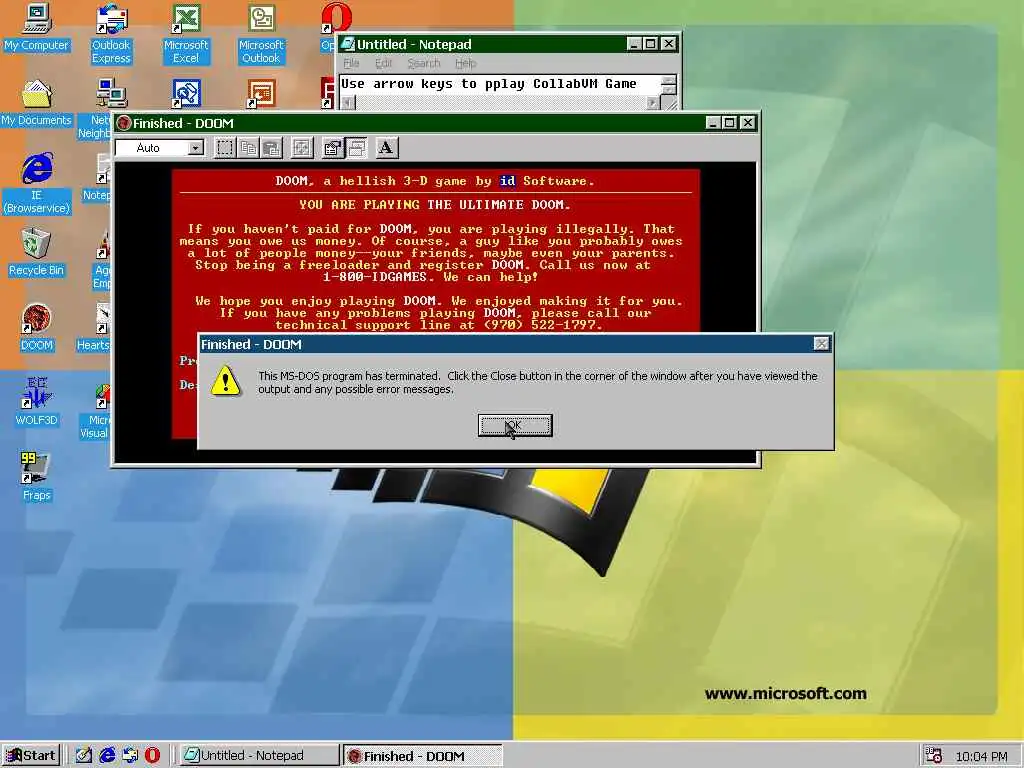Viewport: 1024px width, 768px height.
Task: Click the '1-800-IDGAMES' text in the DOOM window
Action: [x=375, y=277]
